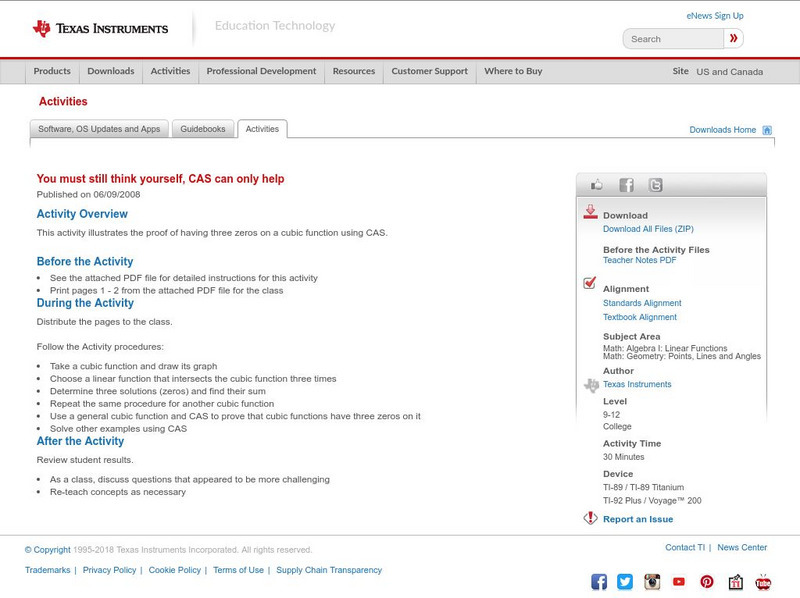Open the Activities navigation menu

click(170, 71)
